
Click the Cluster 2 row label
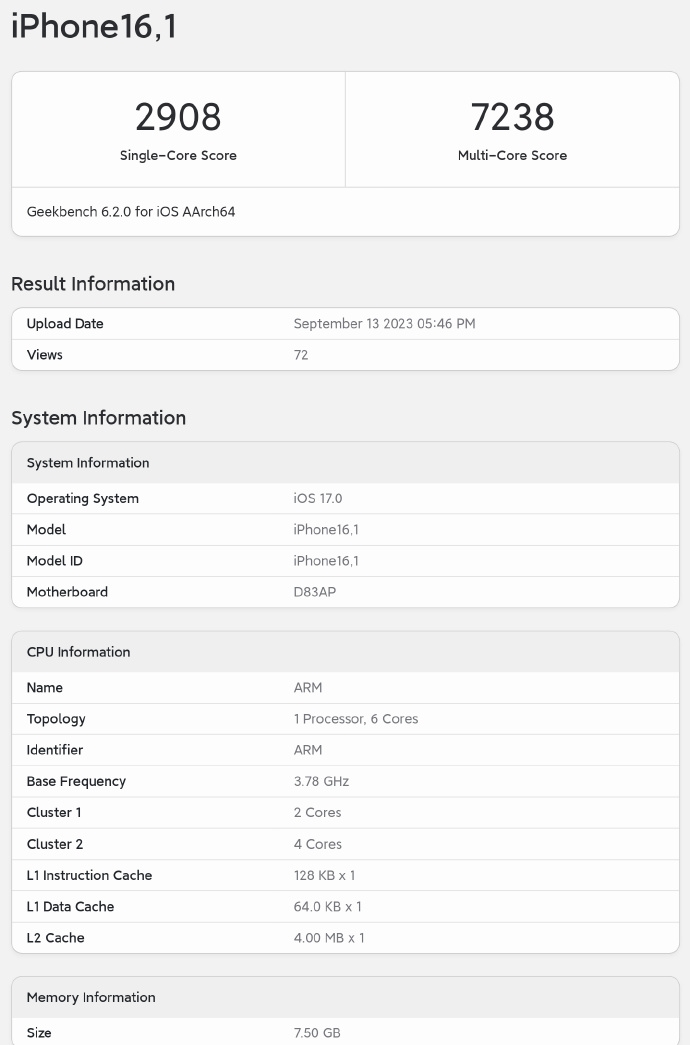click(55, 844)
